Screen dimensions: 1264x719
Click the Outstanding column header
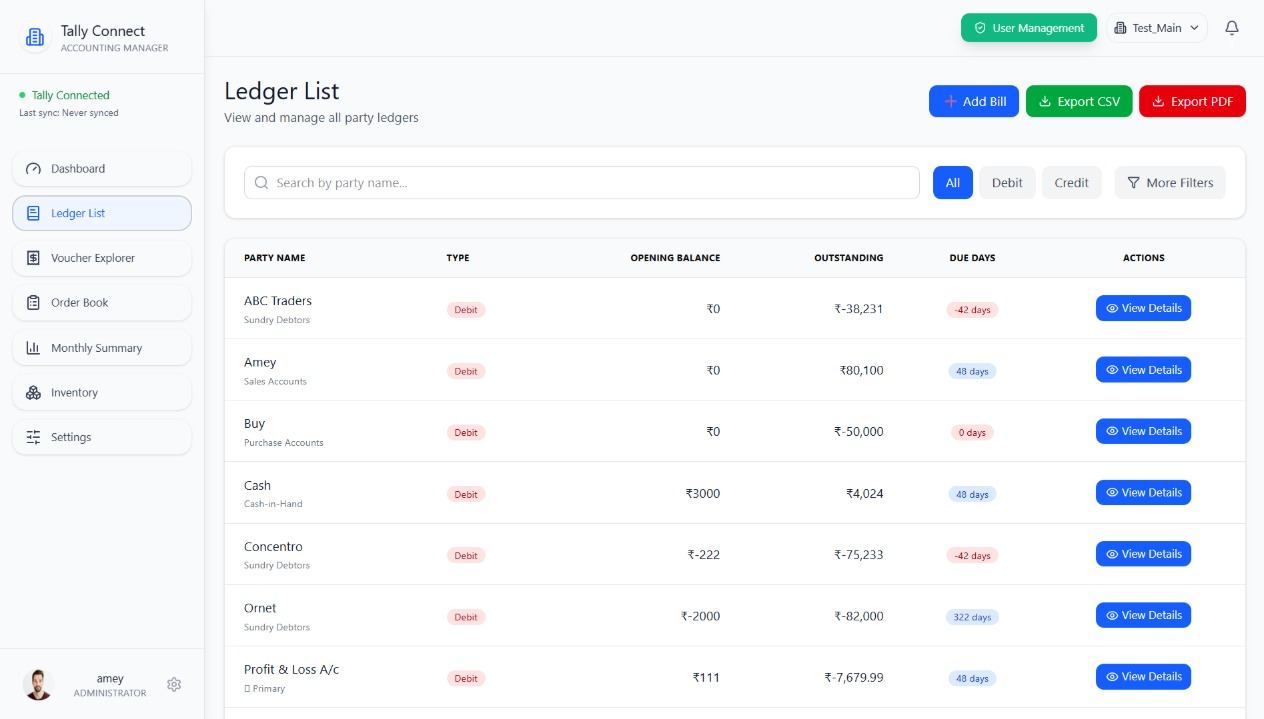coord(849,258)
